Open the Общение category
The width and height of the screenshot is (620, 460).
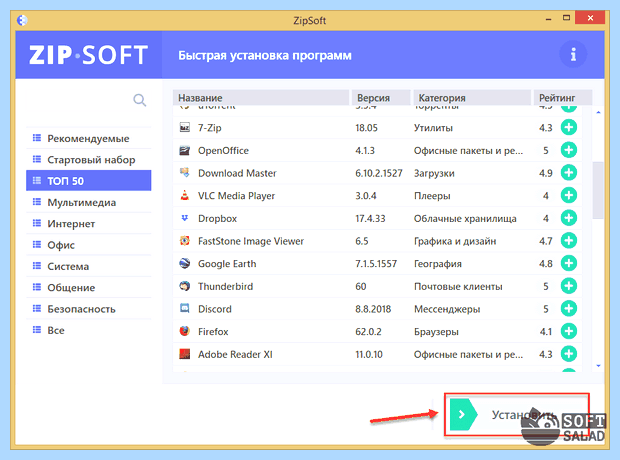89,288
